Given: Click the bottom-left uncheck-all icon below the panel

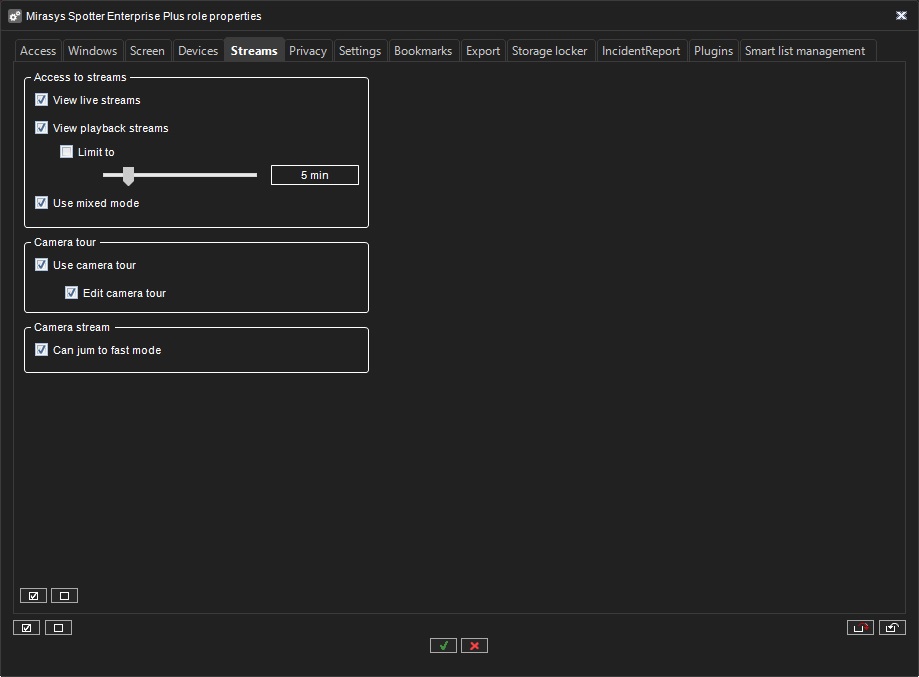Looking at the screenshot, I should (58, 628).
